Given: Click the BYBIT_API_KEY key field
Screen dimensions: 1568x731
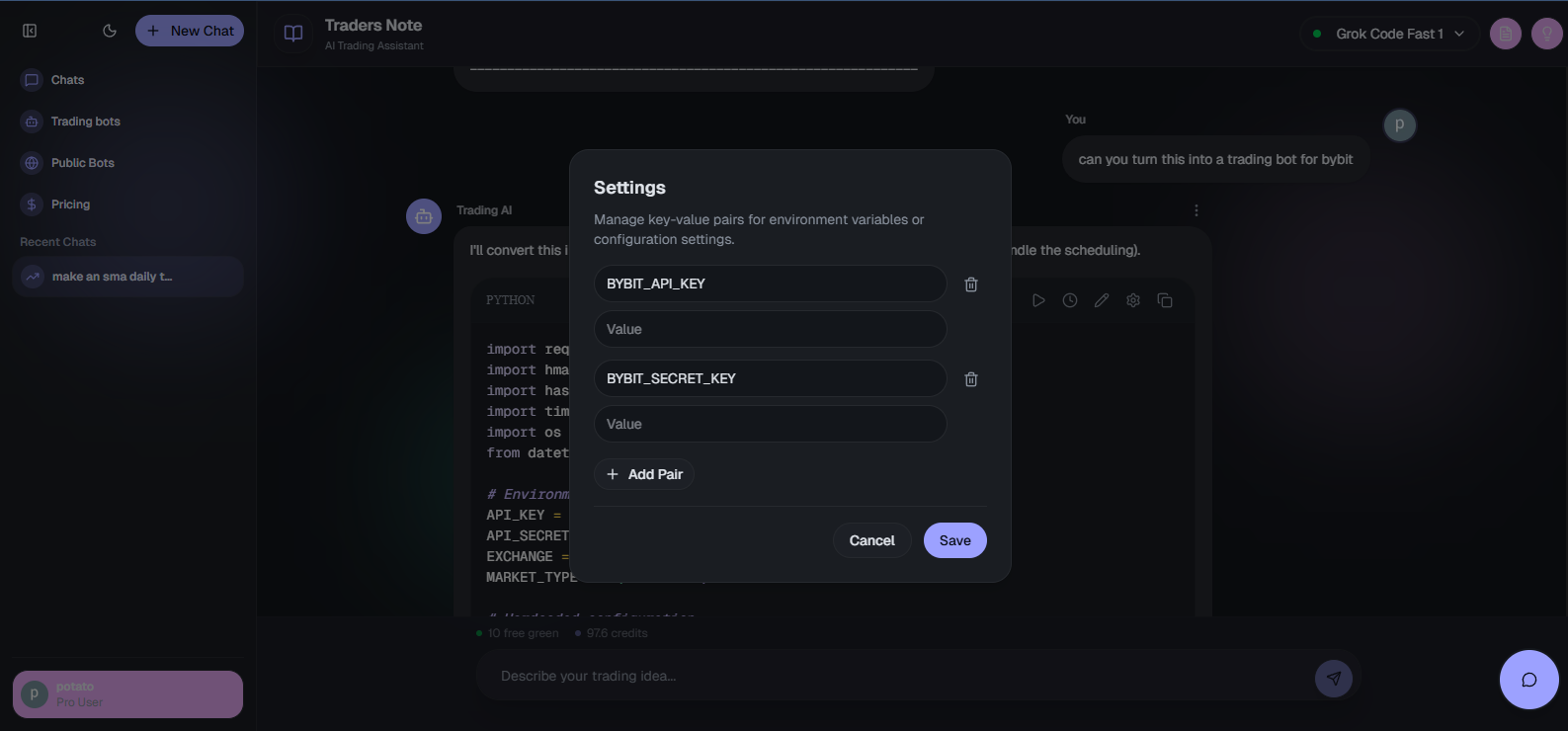Looking at the screenshot, I should click(x=771, y=284).
